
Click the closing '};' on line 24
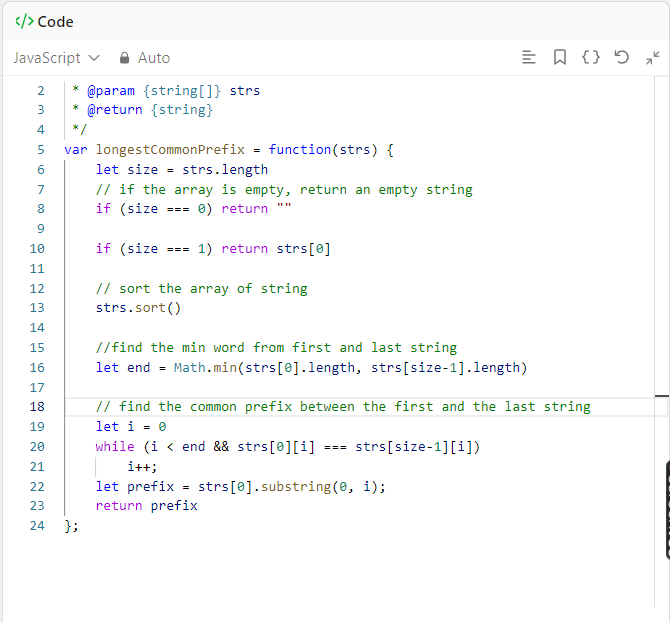coord(71,526)
